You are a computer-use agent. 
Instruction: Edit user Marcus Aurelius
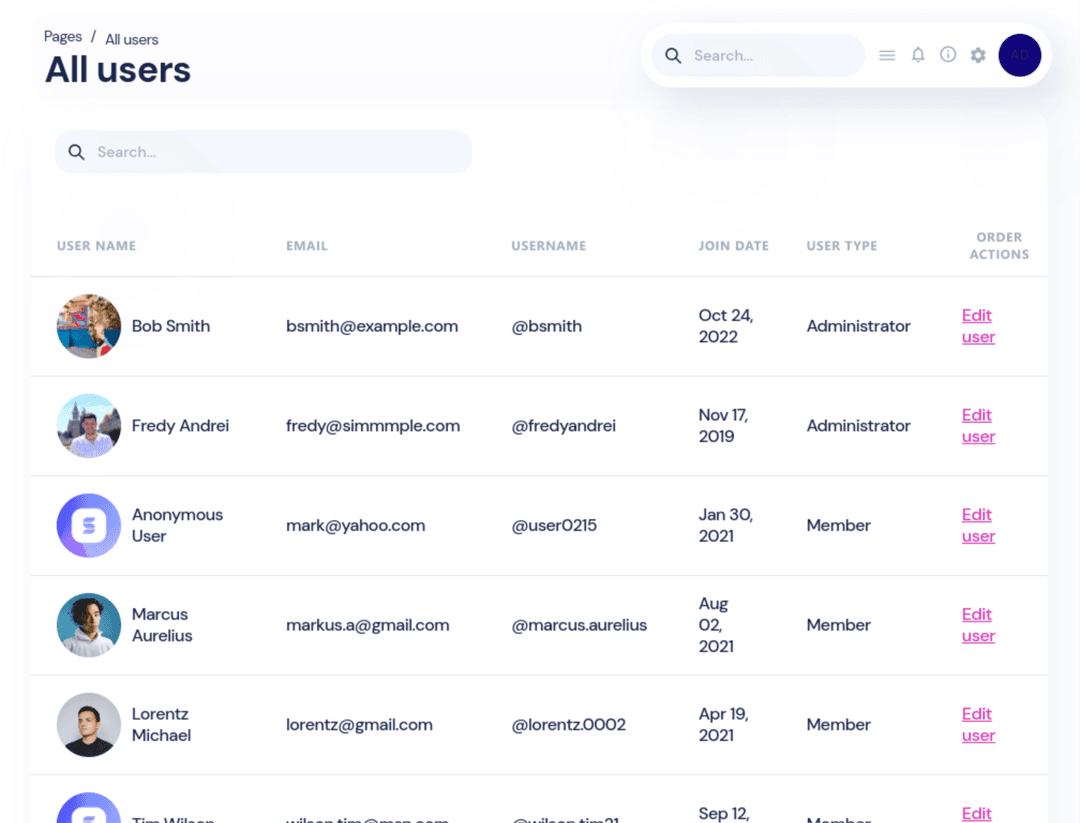(x=978, y=625)
